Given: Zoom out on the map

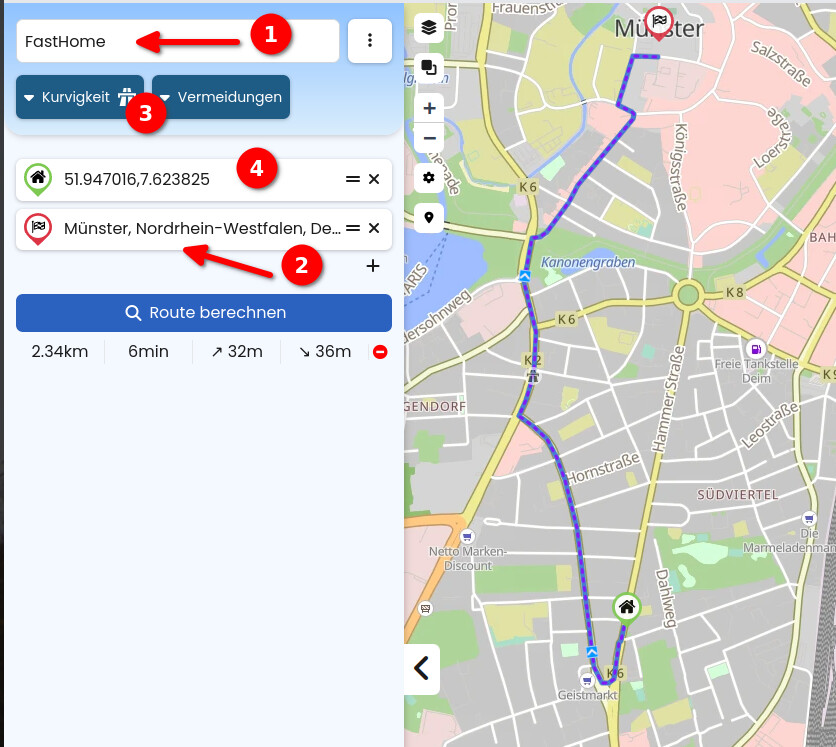Looking at the screenshot, I should (x=429, y=138).
